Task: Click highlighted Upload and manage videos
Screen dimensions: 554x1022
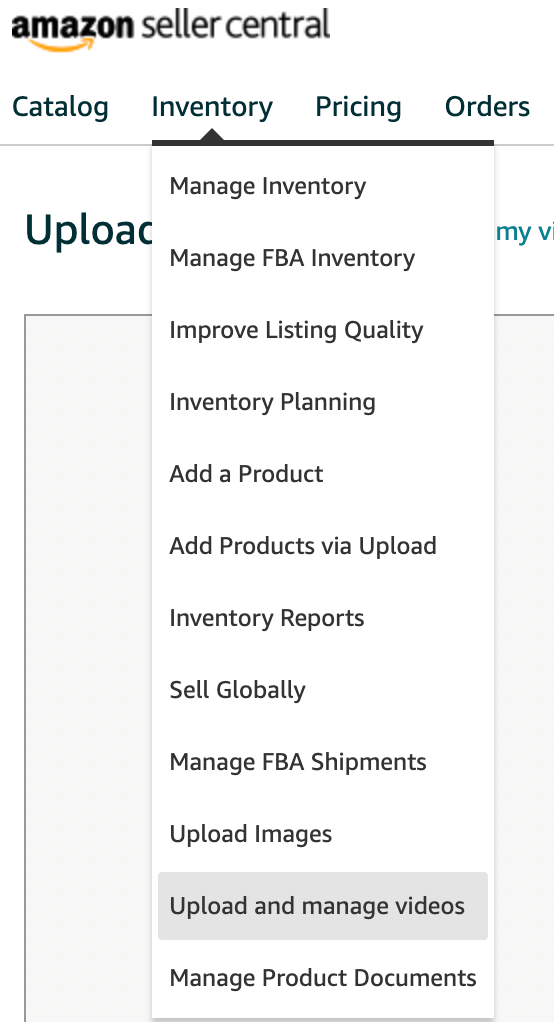Action: pyautogui.click(x=323, y=906)
